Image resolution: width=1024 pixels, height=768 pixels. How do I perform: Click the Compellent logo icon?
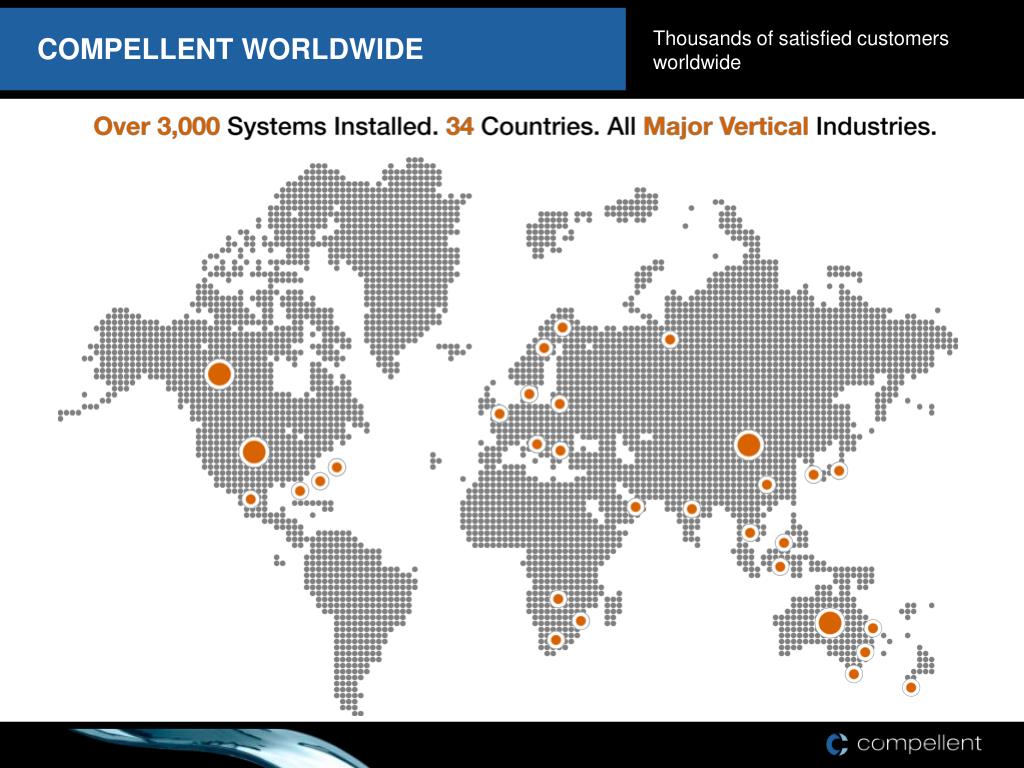(x=837, y=744)
